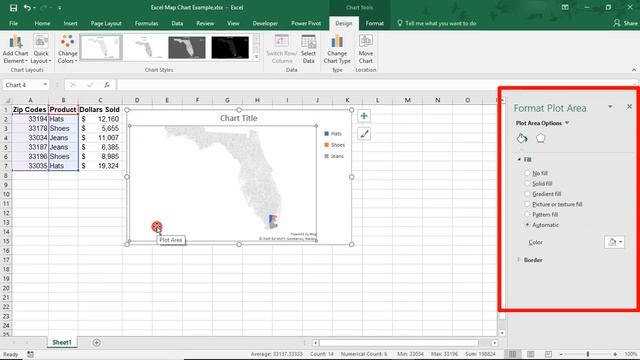Viewport: 640px width, 360px height.
Task: Select the Automatic fill radio option
Action: point(527,224)
